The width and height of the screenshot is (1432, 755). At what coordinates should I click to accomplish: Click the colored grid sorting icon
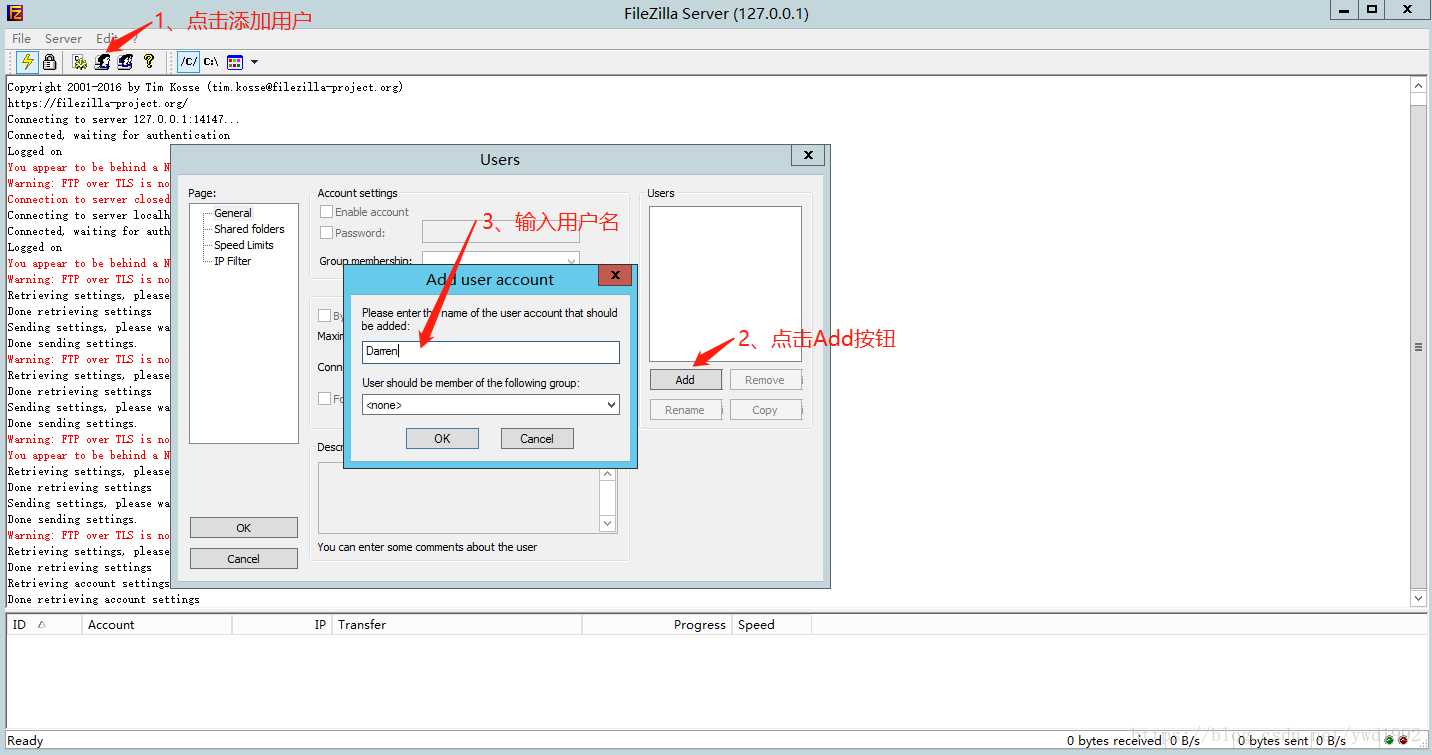[235, 62]
